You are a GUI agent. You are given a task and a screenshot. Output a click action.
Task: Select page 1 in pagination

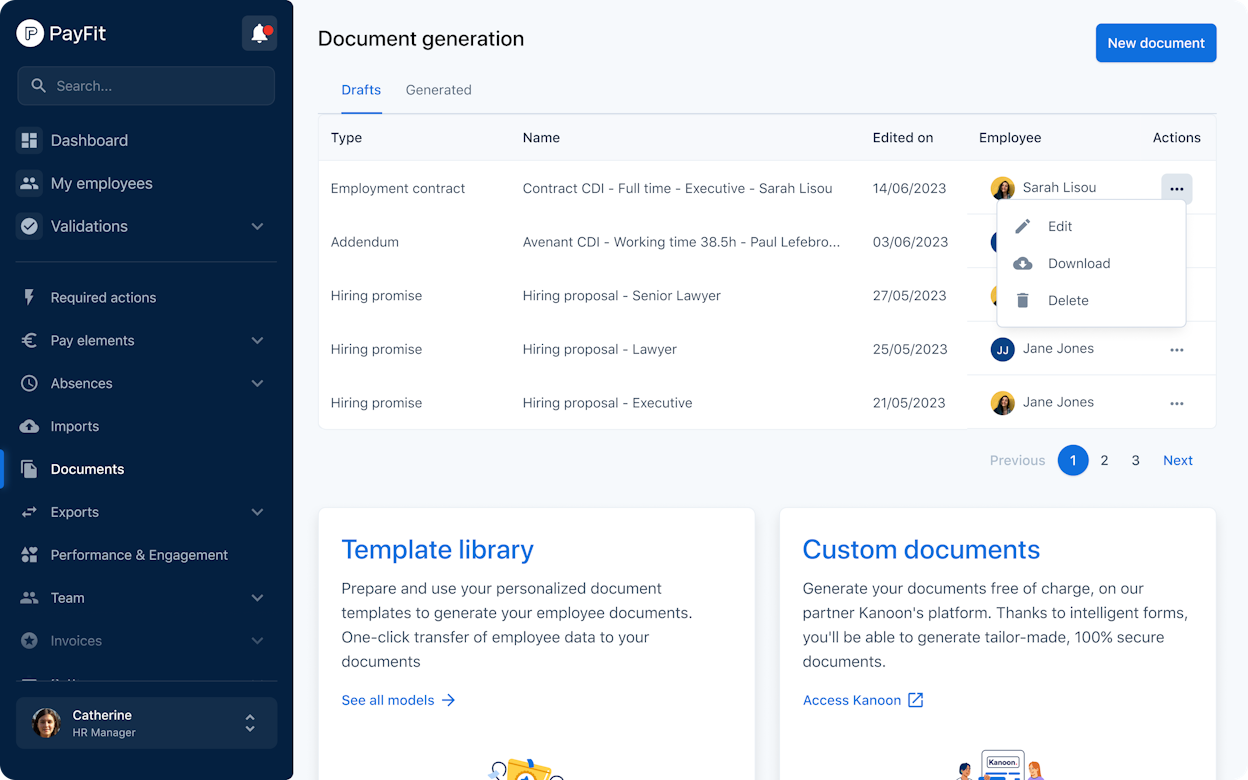[x=1073, y=460]
